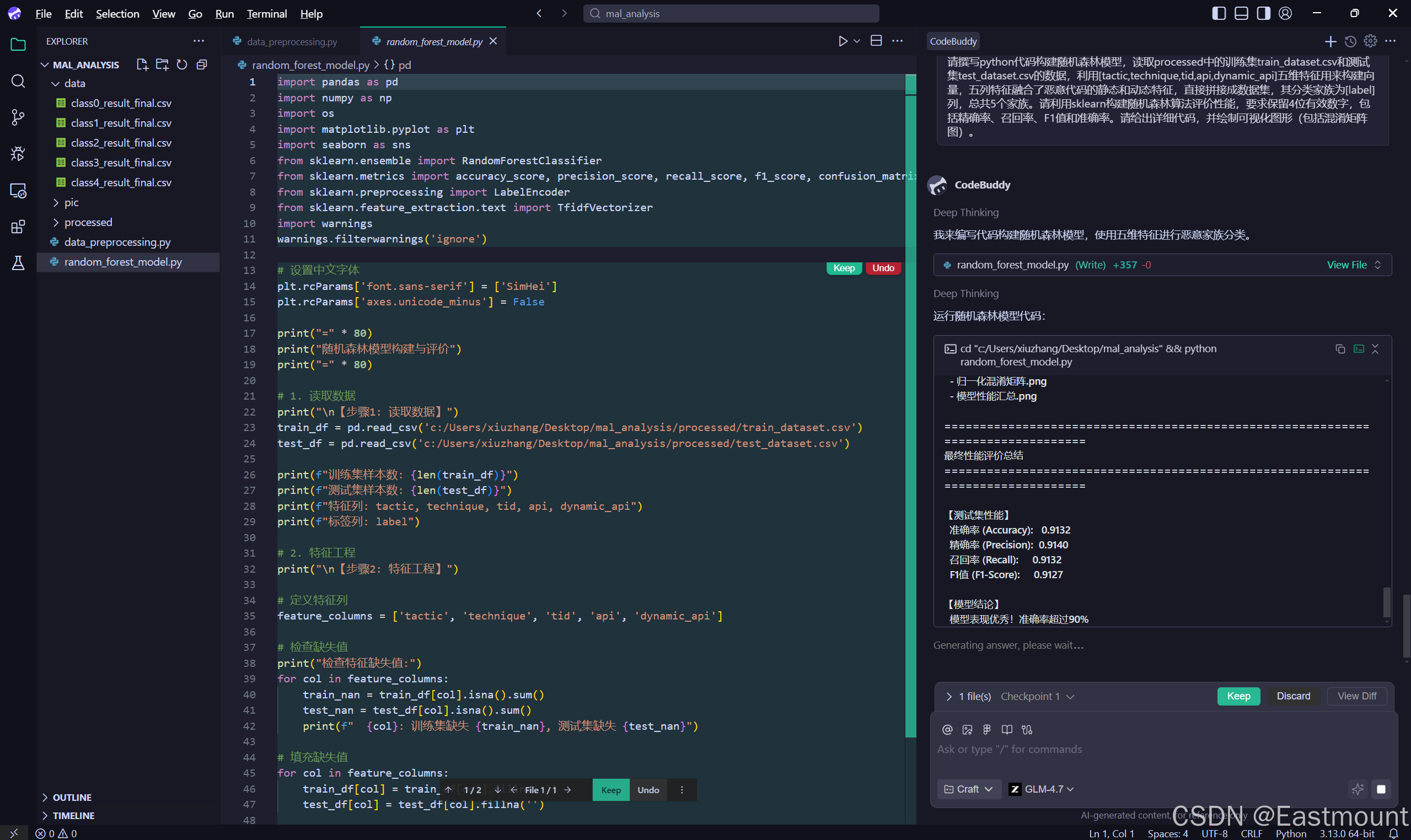Open the Testing flask view
This screenshot has height=840, width=1411.
(x=18, y=263)
